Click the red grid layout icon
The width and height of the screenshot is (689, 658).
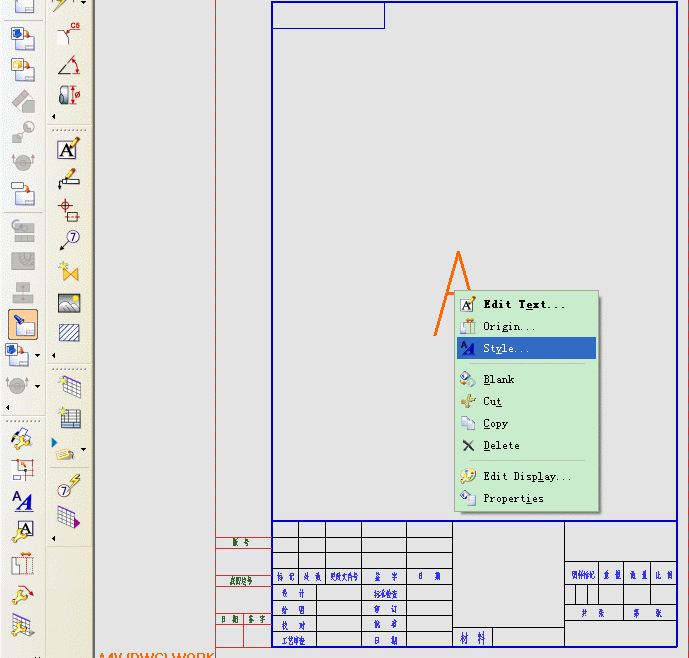[23, 470]
